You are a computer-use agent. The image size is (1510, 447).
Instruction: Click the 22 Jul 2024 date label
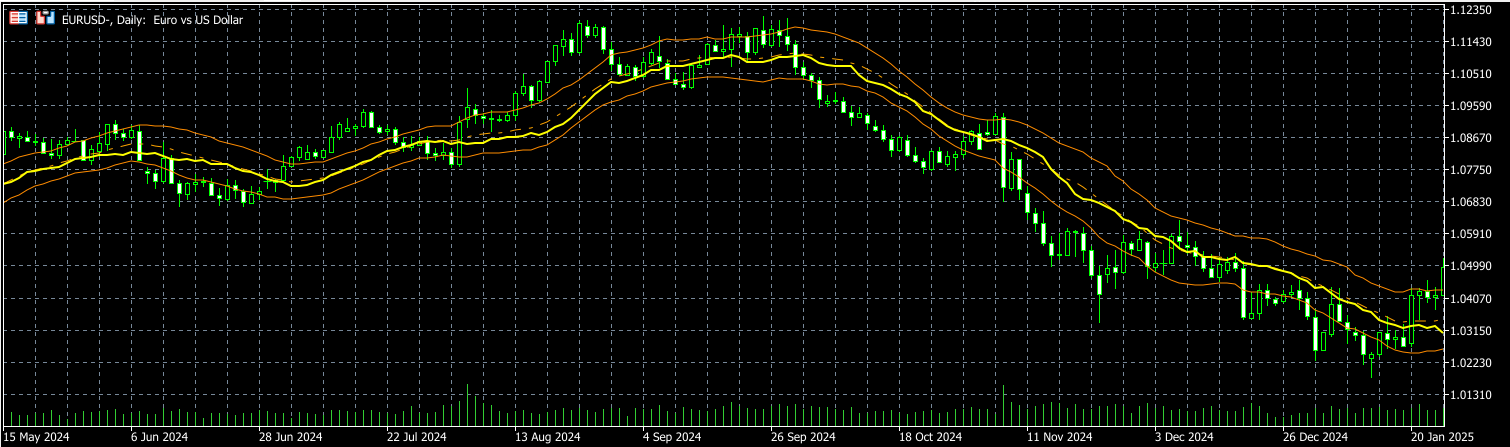pos(416,438)
